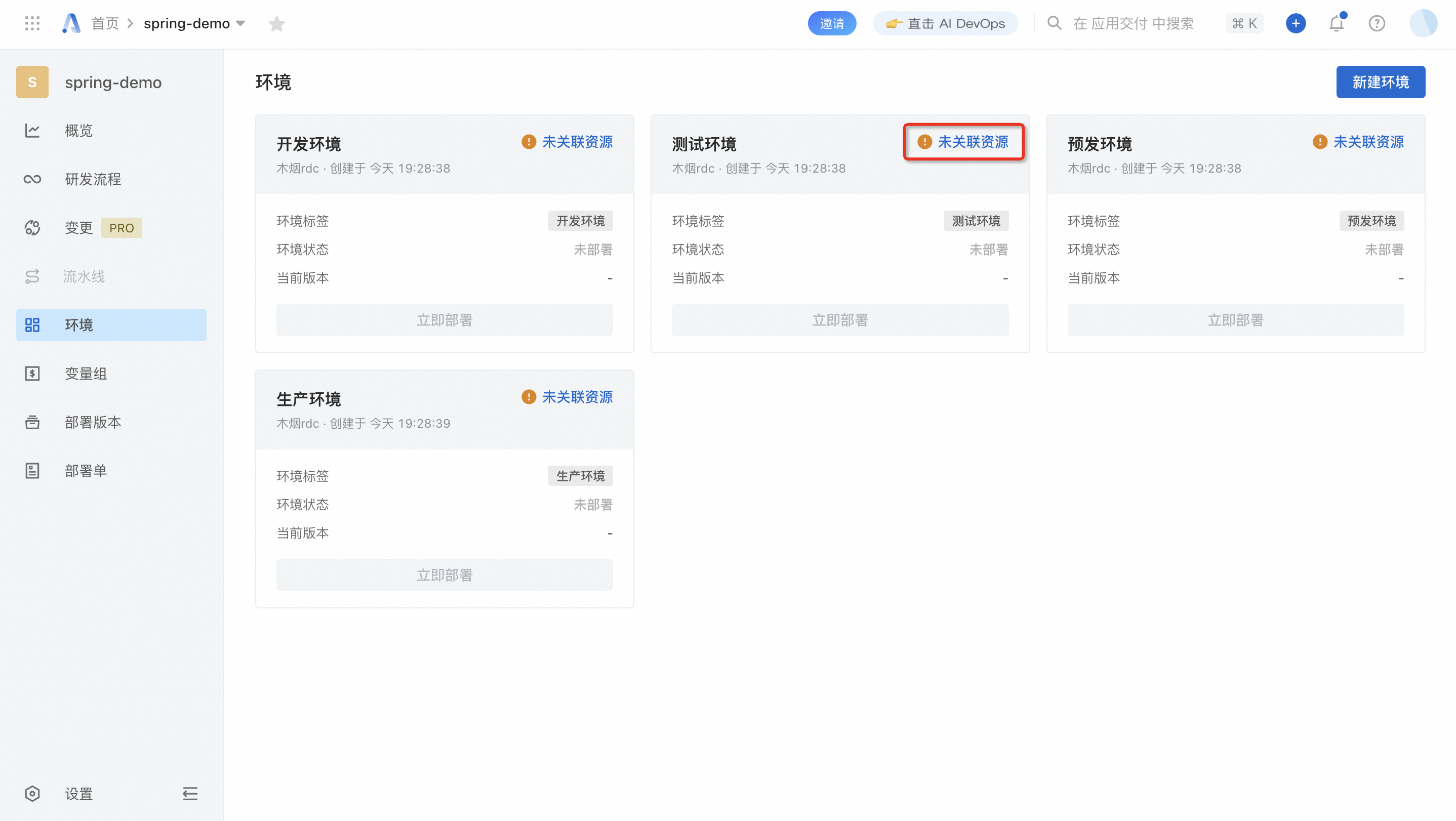
Task: Click the 生产环境 card title
Action: (x=309, y=399)
